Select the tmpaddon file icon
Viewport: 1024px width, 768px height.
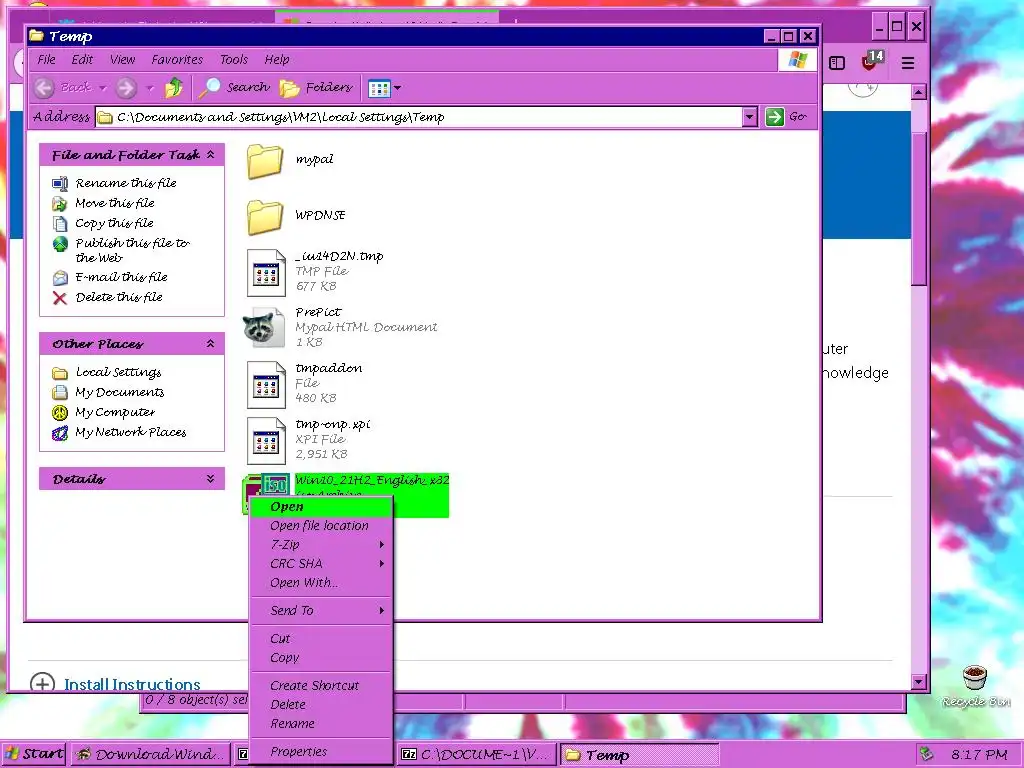tap(266, 385)
